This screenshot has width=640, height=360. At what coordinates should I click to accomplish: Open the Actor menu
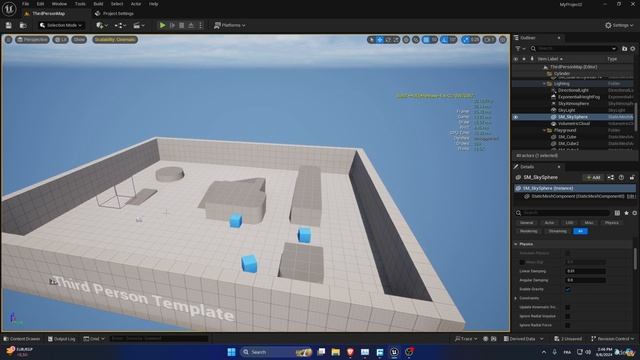click(136, 4)
